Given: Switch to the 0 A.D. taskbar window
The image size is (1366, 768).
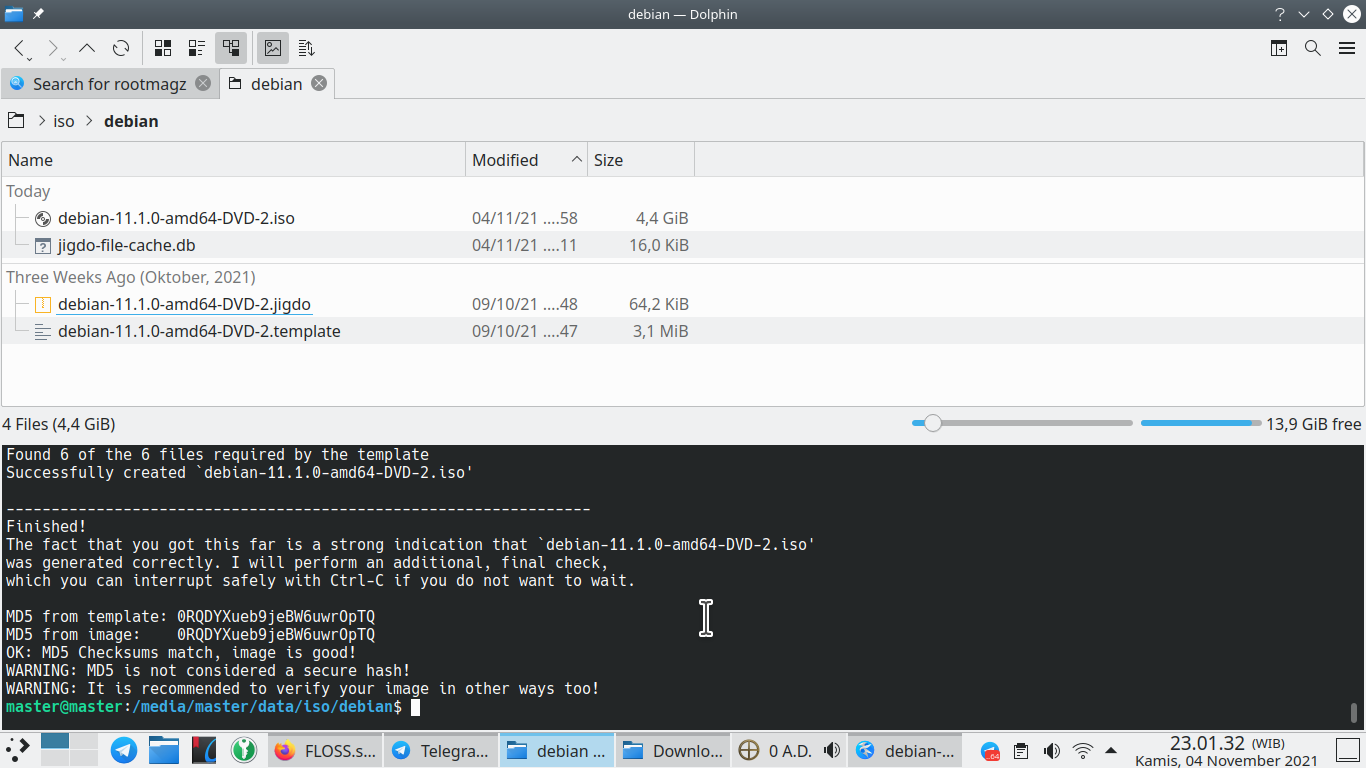Looking at the screenshot, I should click(x=789, y=750).
